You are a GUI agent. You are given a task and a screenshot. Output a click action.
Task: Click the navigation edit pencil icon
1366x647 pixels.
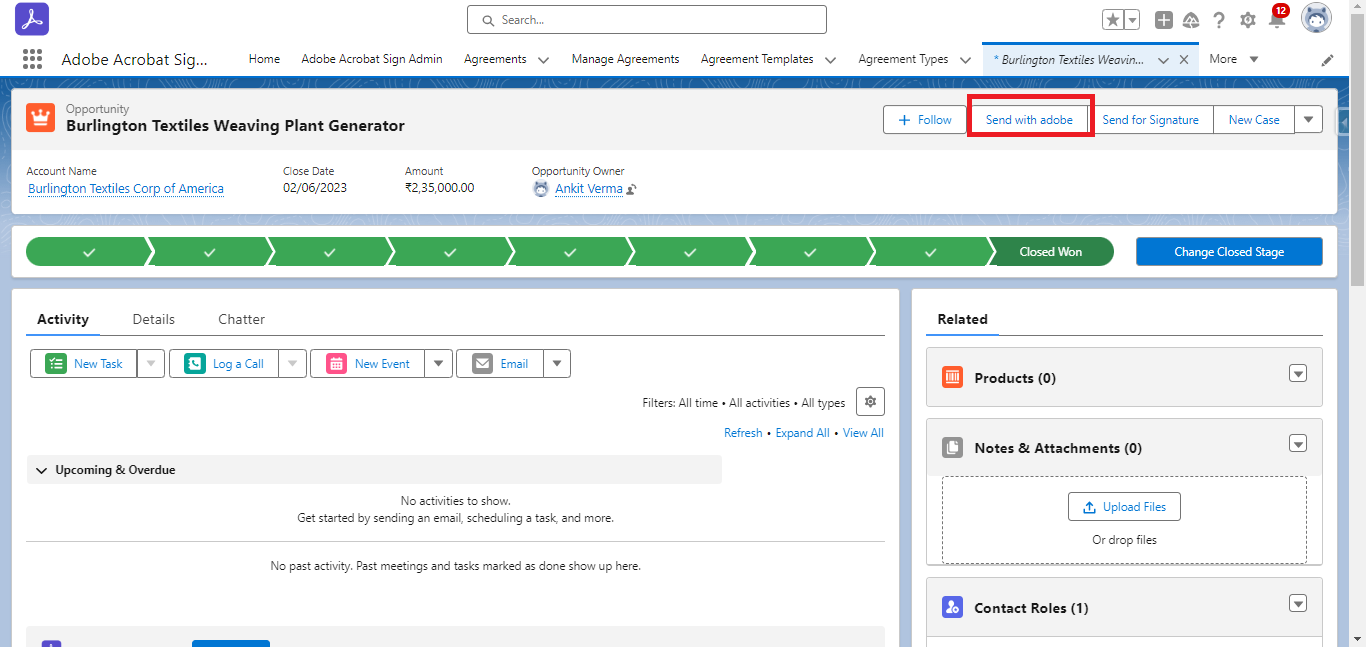coord(1328,60)
